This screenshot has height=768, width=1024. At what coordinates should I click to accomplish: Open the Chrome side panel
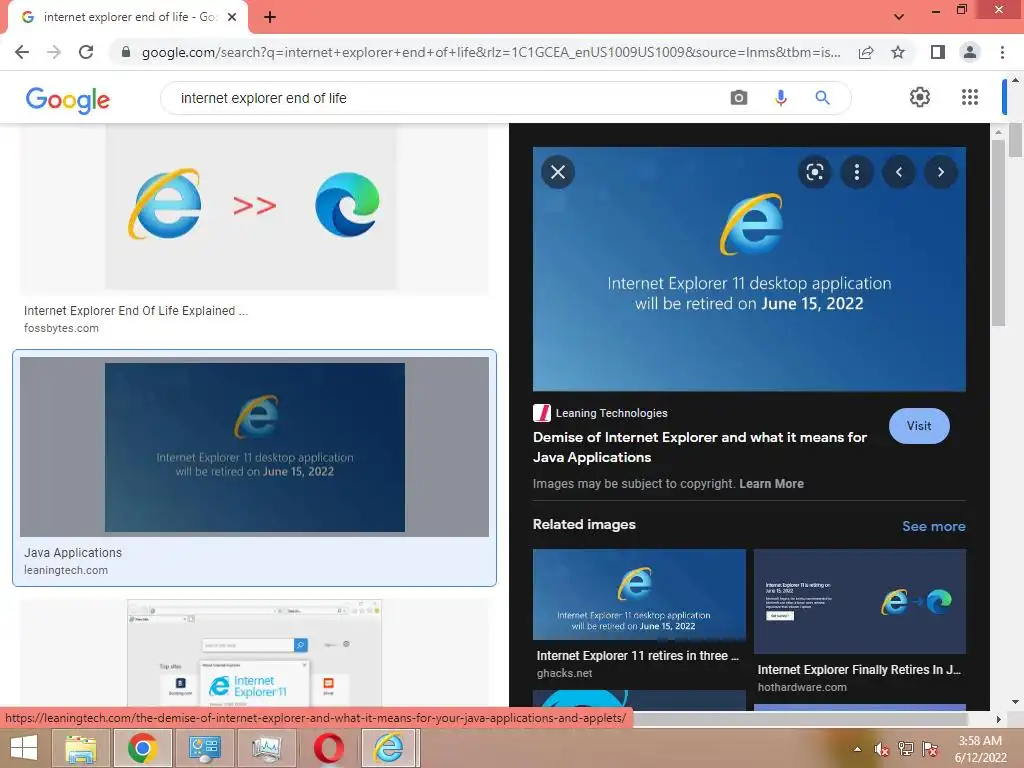point(938,52)
